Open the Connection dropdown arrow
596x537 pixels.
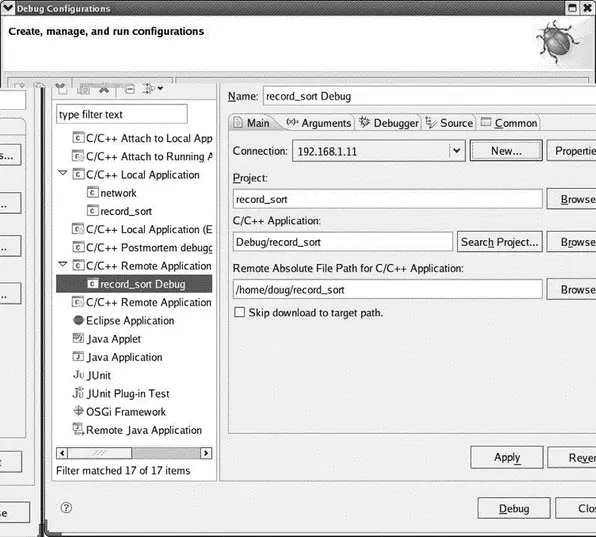(457, 151)
